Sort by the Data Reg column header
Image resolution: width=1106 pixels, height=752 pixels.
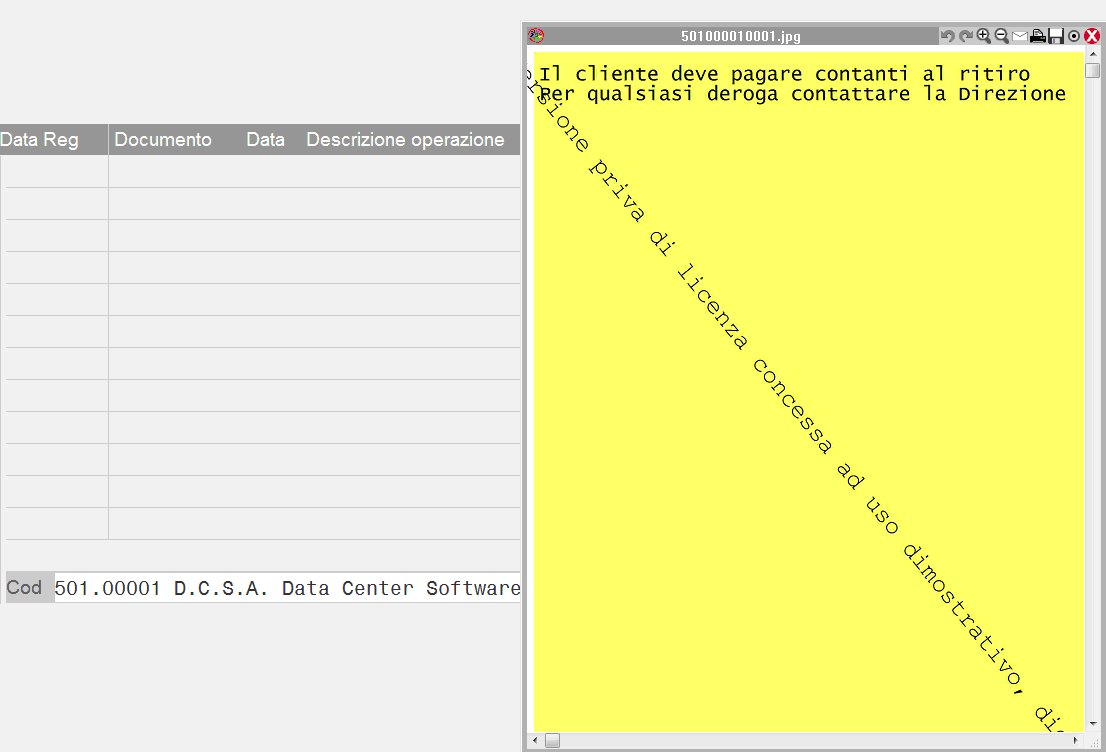tap(40, 140)
